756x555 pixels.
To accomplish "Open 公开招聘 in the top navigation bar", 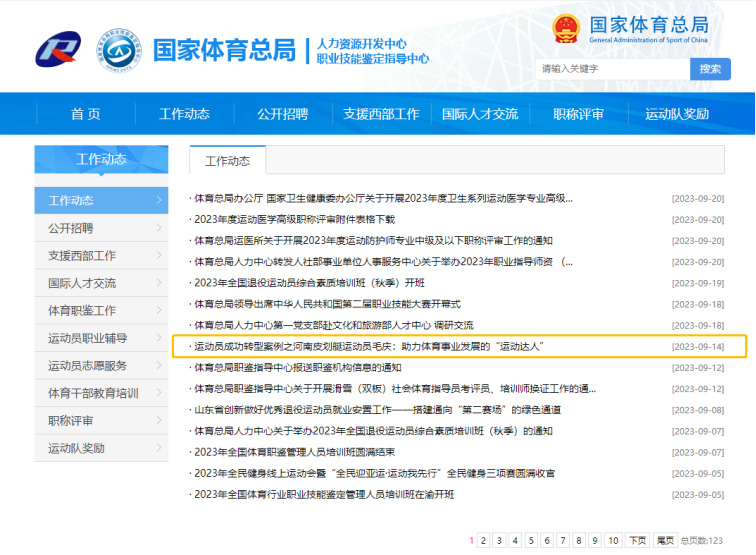I will [282, 114].
